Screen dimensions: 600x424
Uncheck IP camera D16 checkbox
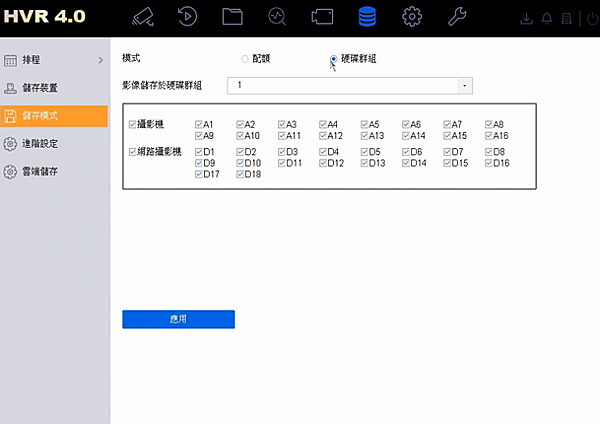pyautogui.click(x=489, y=163)
